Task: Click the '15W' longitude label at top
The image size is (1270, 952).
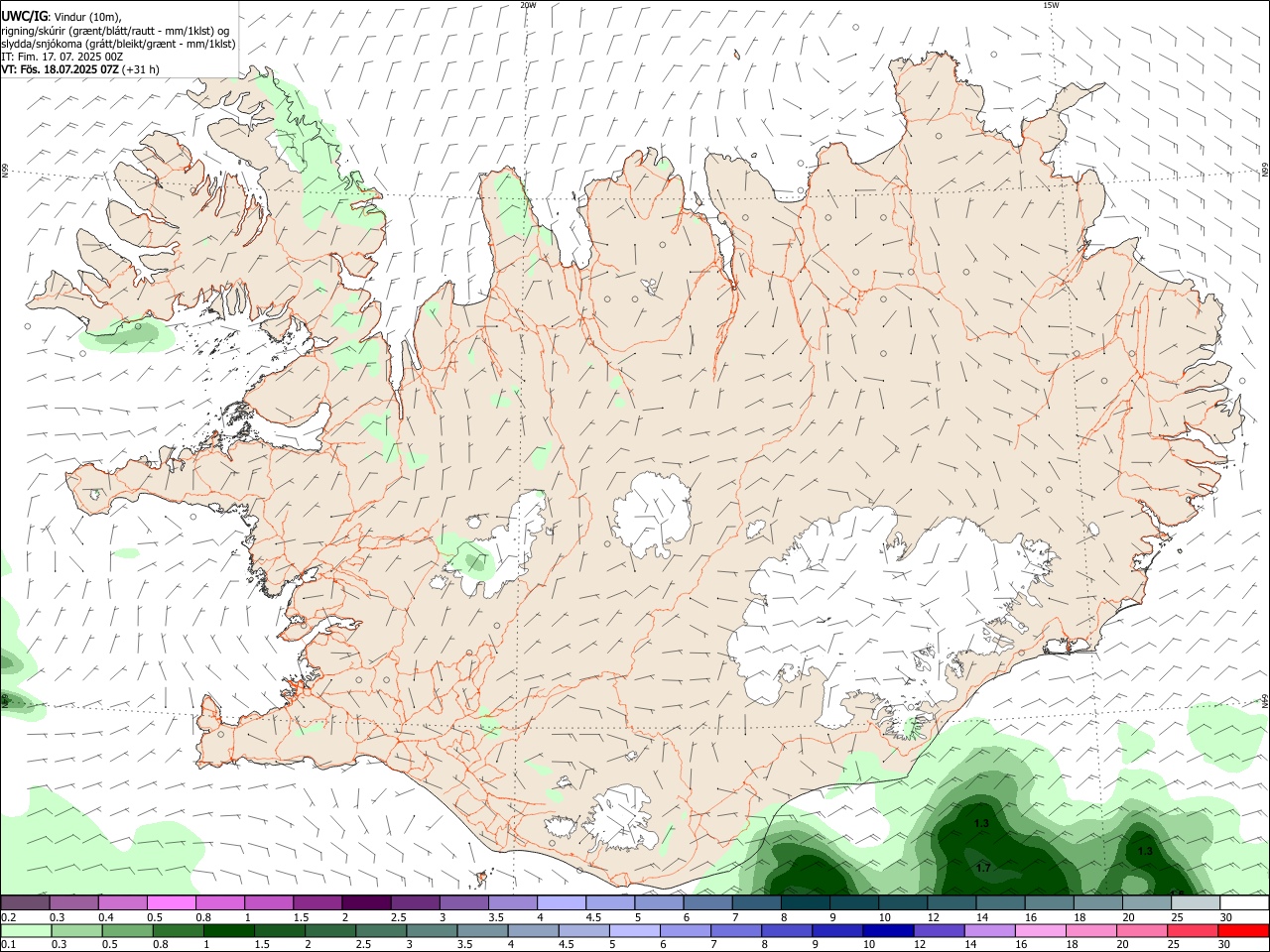Action: click(x=1051, y=5)
